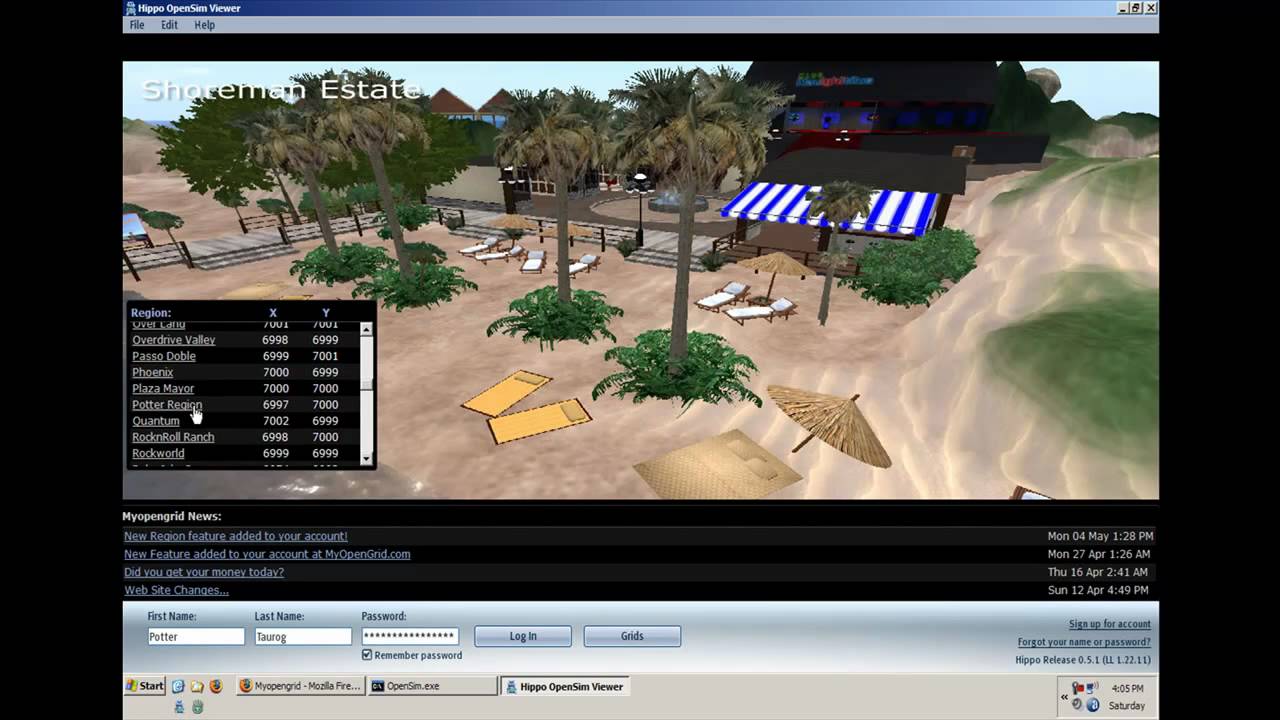
Task: Open the Sign up for account link
Action: tap(1110, 624)
